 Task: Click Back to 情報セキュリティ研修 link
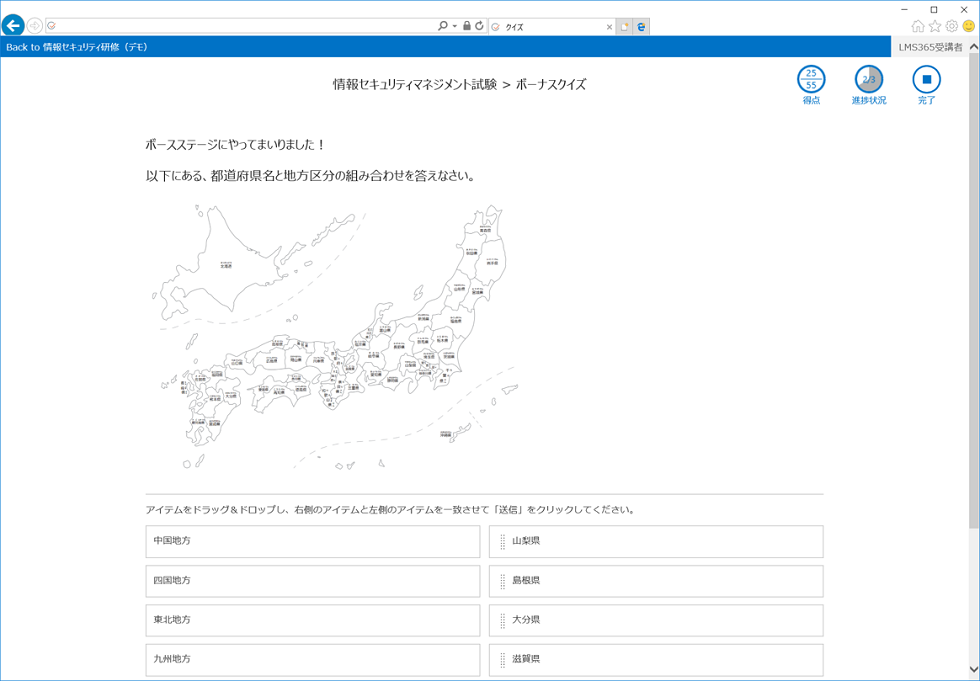point(77,47)
